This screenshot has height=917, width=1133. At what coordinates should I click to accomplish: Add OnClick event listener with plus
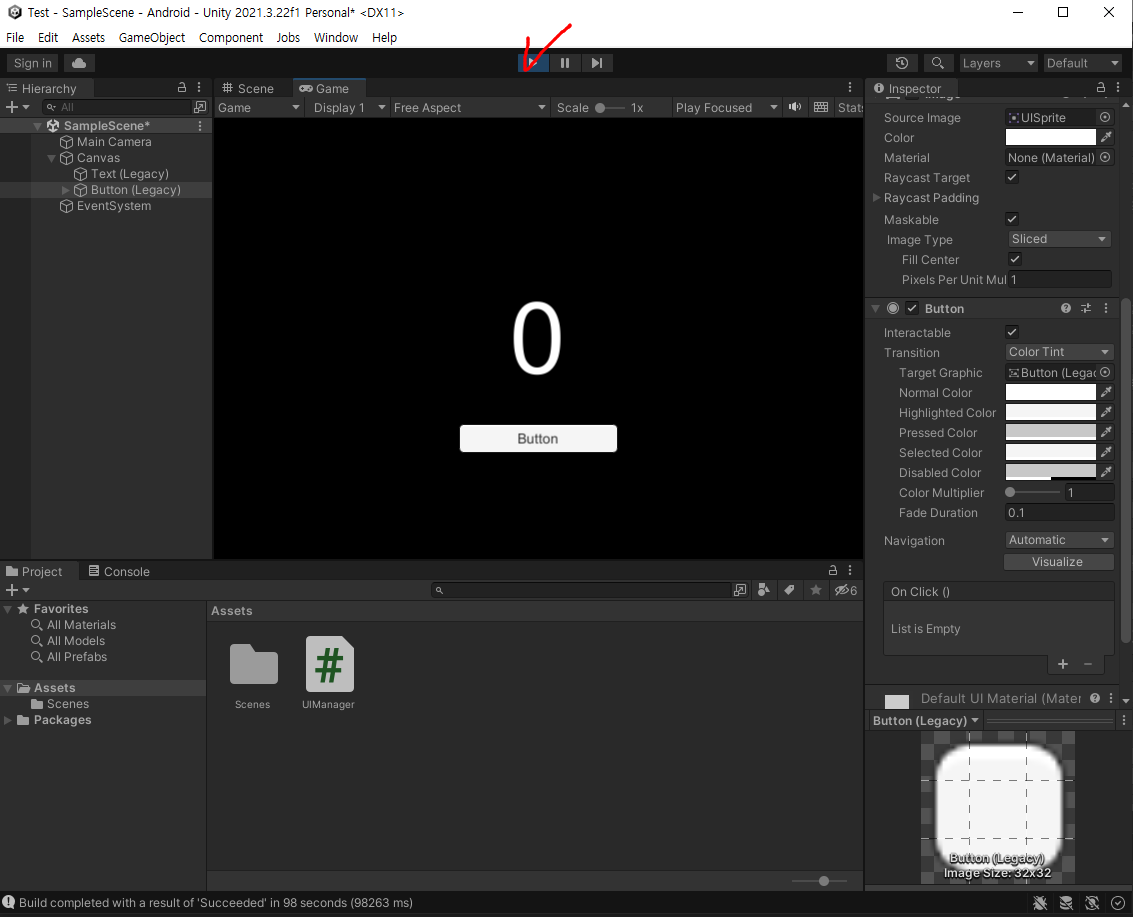[x=1063, y=664]
